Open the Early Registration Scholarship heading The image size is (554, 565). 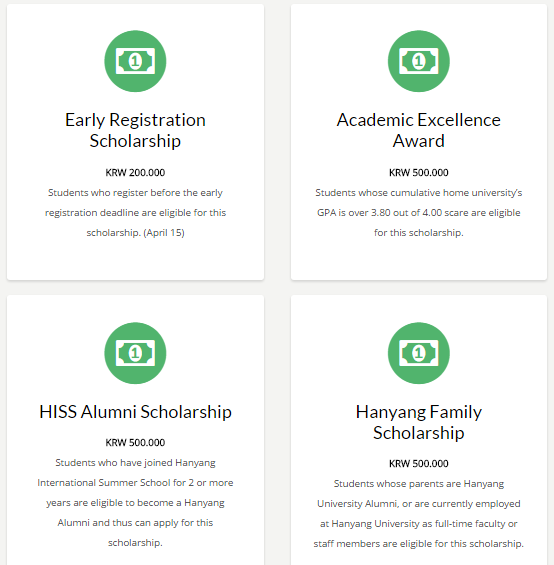click(135, 130)
